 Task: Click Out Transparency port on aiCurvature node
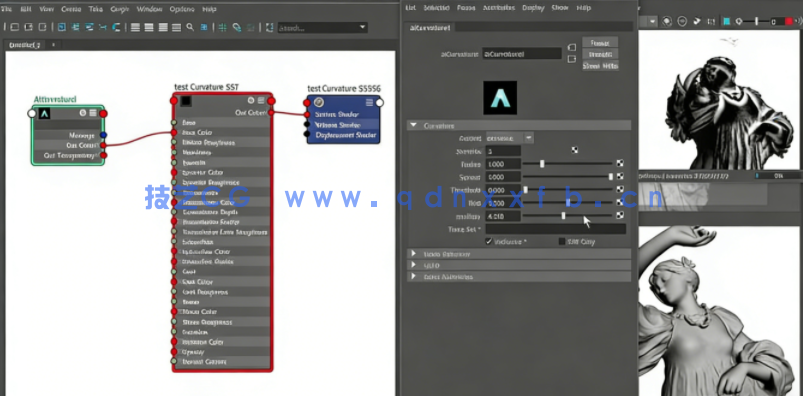pyautogui.click(x=103, y=155)
